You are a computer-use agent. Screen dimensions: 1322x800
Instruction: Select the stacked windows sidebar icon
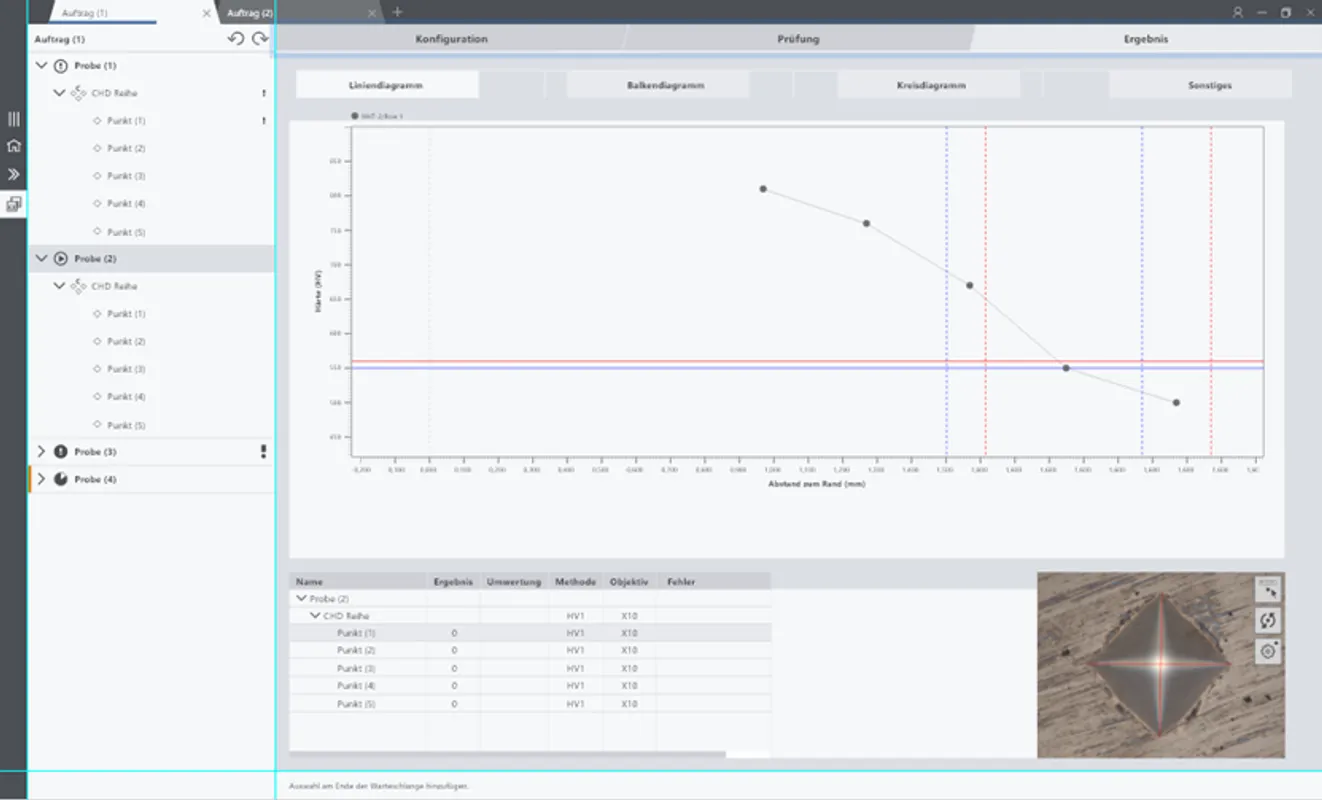(14, 204)
